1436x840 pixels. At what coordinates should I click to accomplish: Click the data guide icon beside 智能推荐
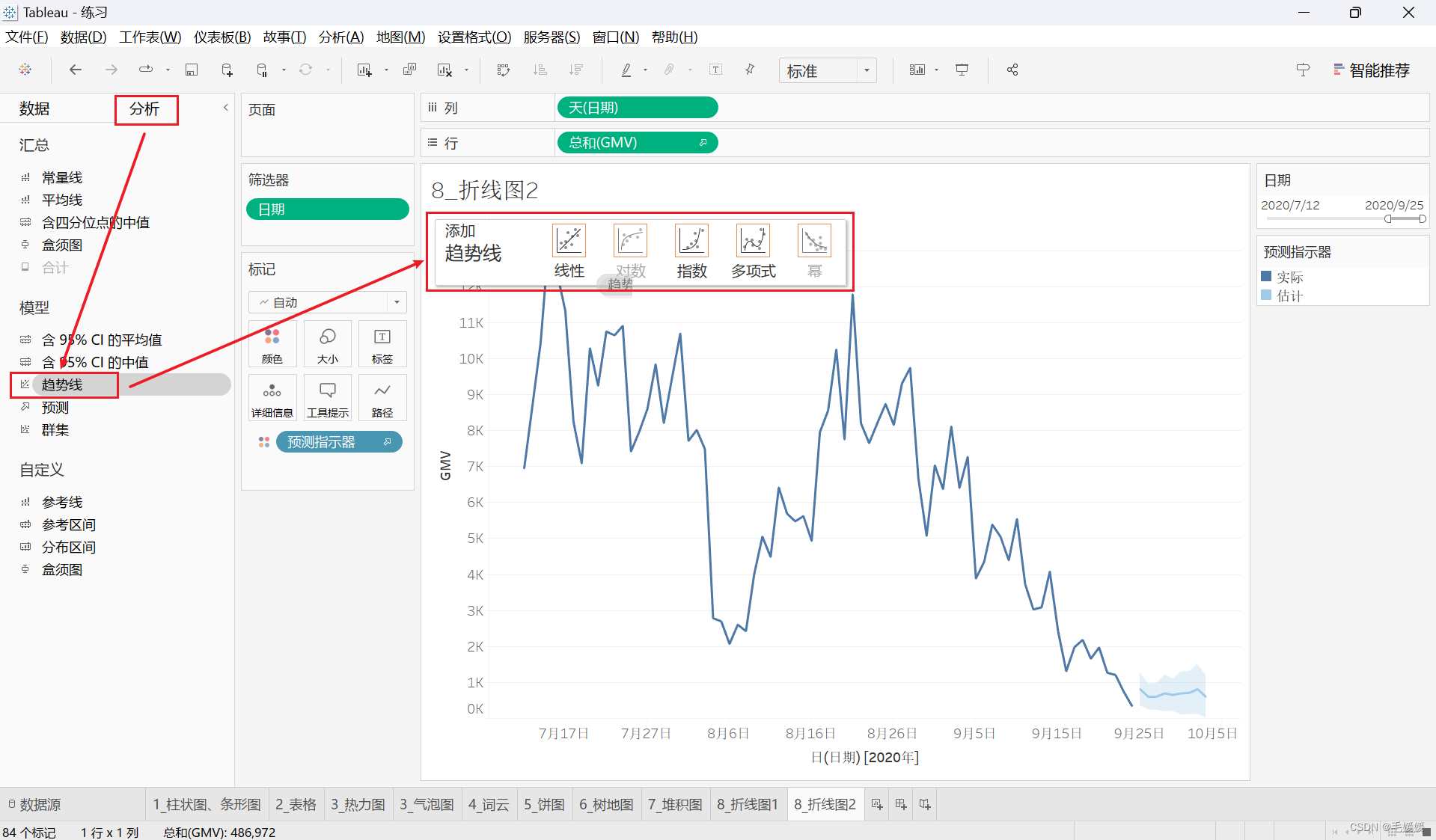[x=1303, y=70]
